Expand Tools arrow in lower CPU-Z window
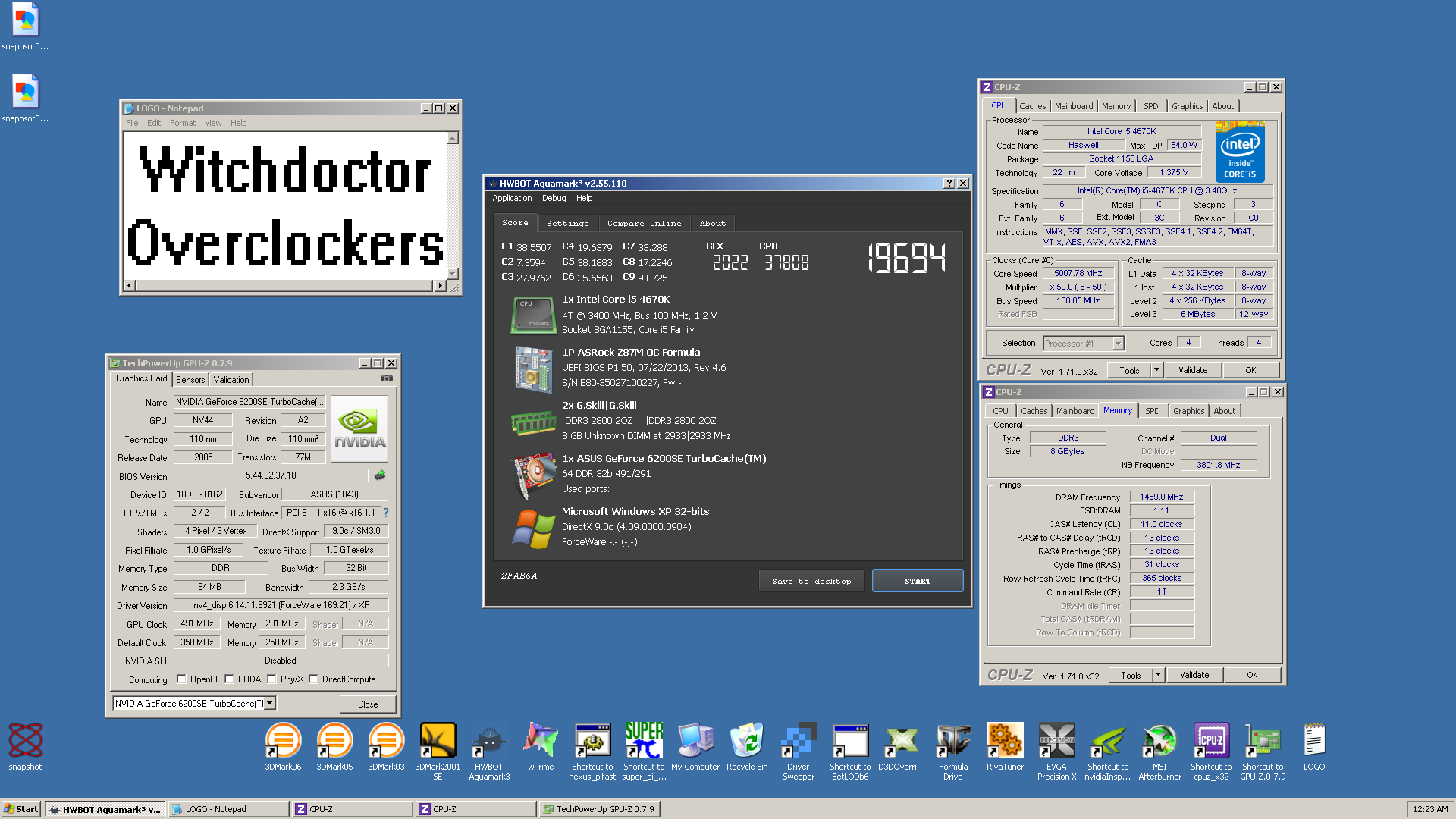1456x819 pixels. [x=1158, y=675]
